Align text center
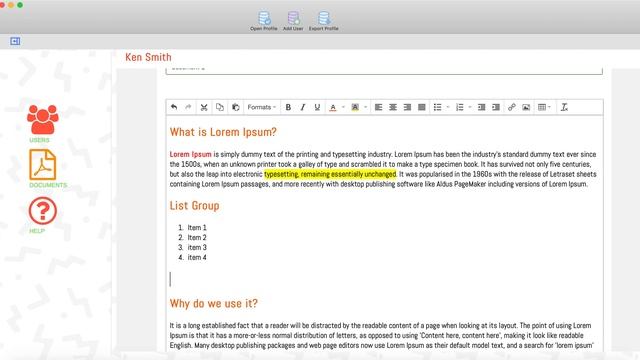The height and width of the screenshot is (360, 640). (393, 107)
